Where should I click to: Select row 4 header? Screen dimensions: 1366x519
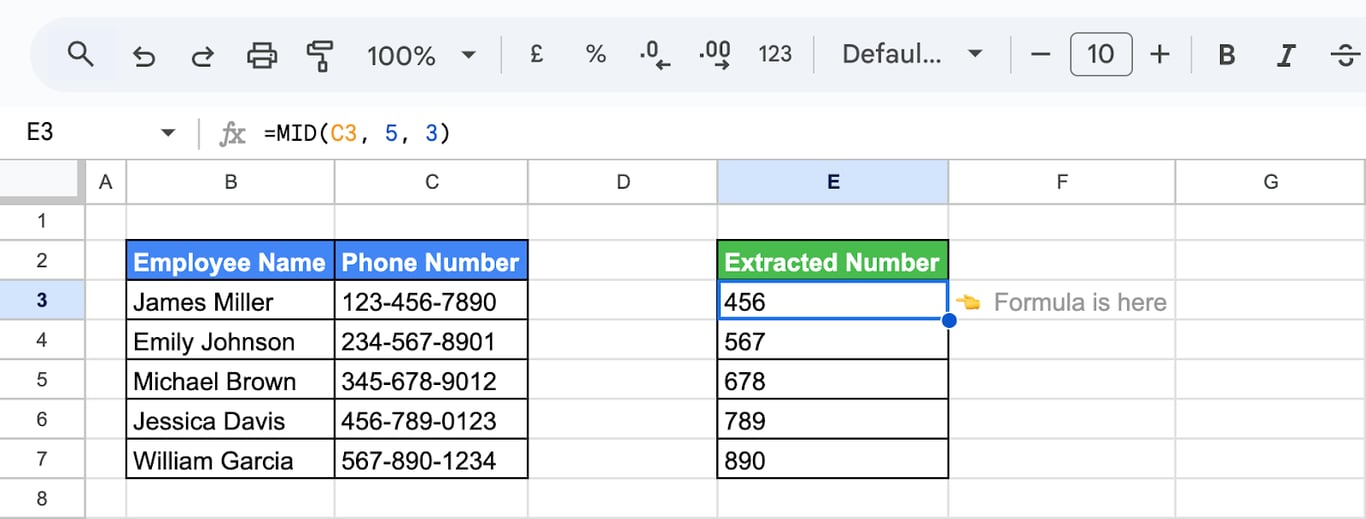pos(41,340)
